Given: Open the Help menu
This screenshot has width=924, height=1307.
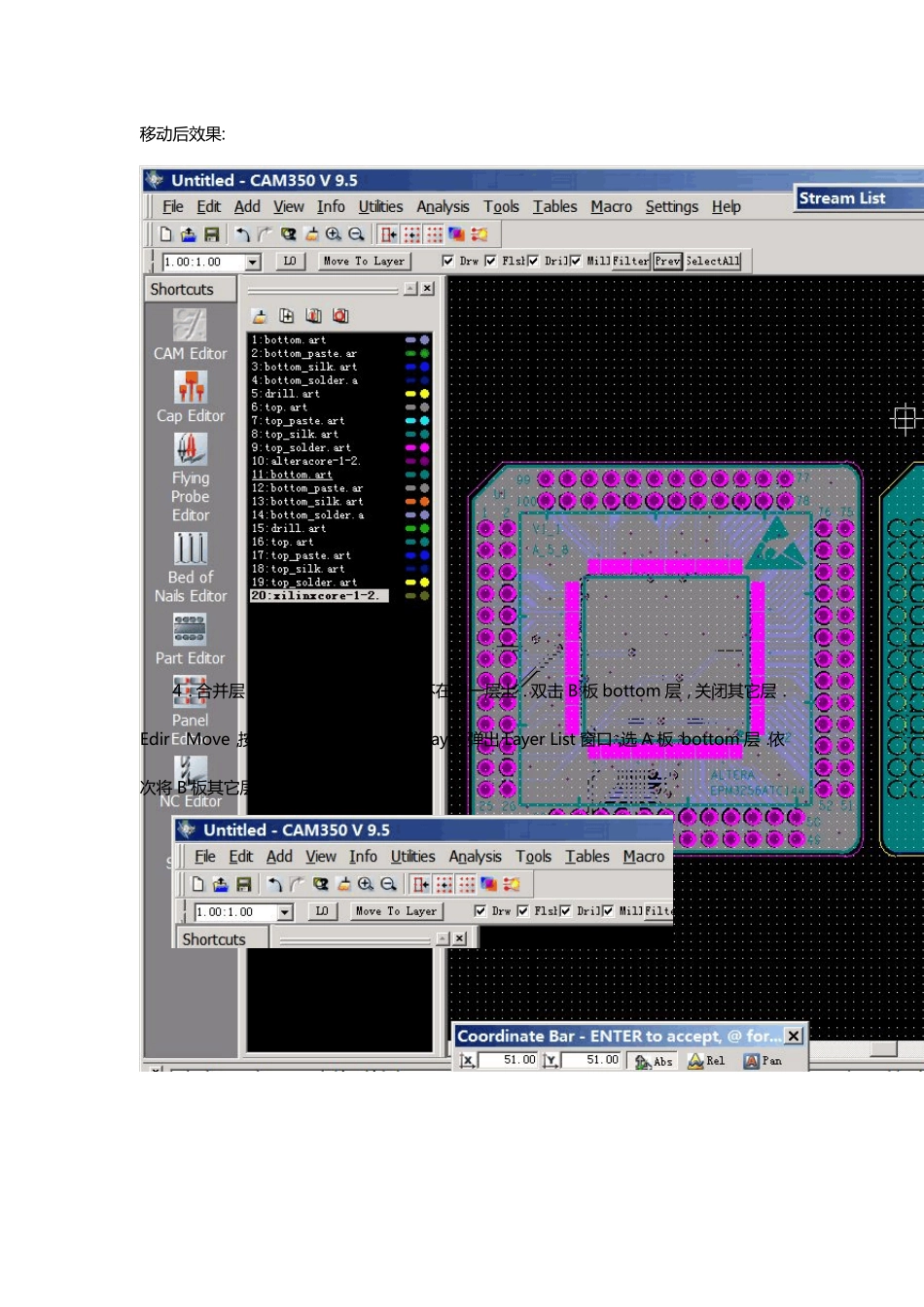Looking at the screenshot, I should 727,207.
